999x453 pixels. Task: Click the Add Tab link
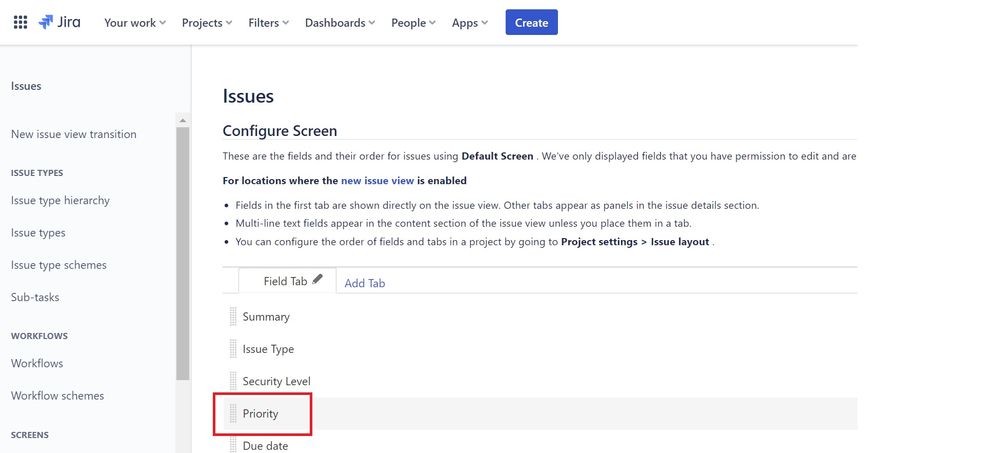(364, 283)
